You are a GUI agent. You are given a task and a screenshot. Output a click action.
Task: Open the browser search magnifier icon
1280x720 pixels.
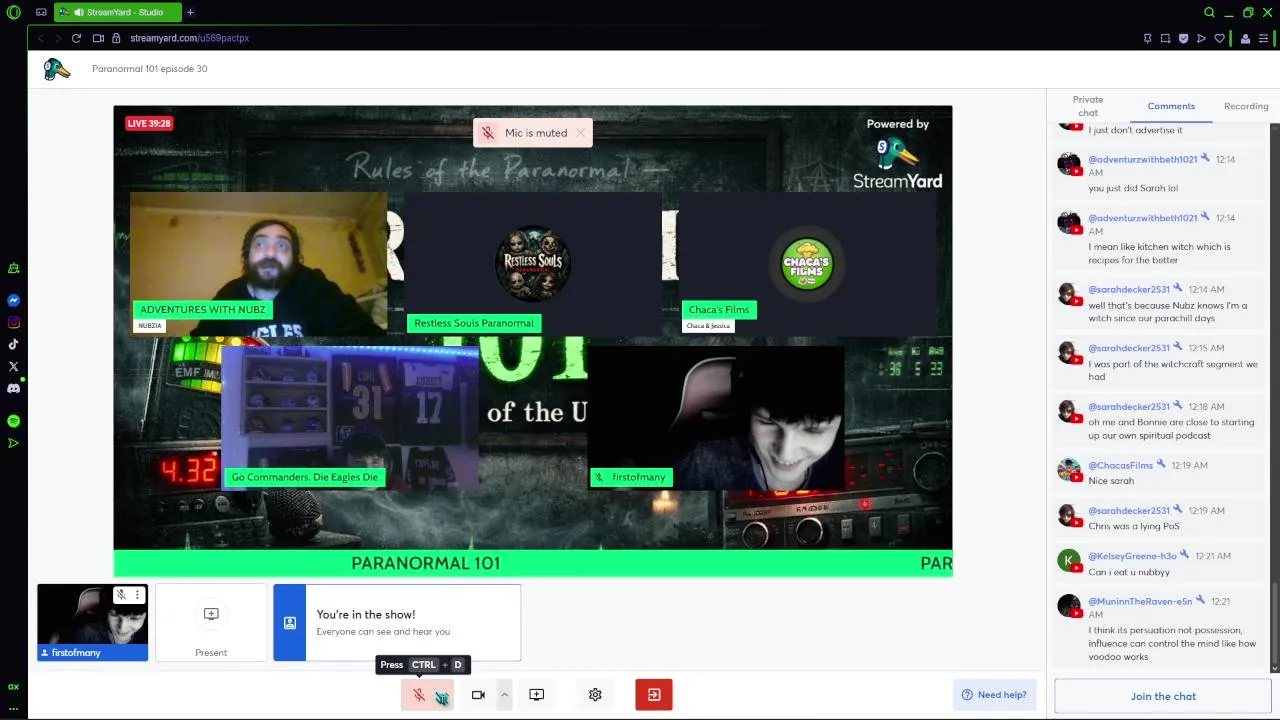(x=1209, y=13)
